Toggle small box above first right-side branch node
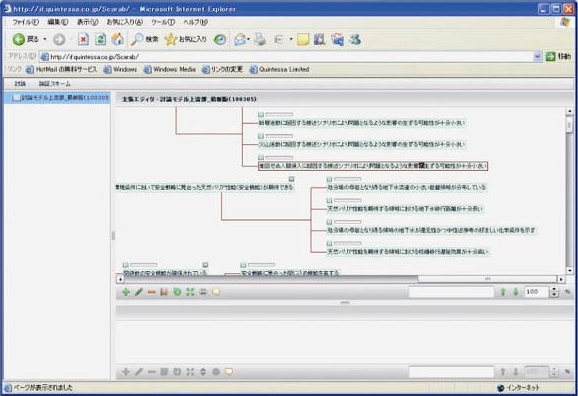Screen dimensions: 578x396 330,179
